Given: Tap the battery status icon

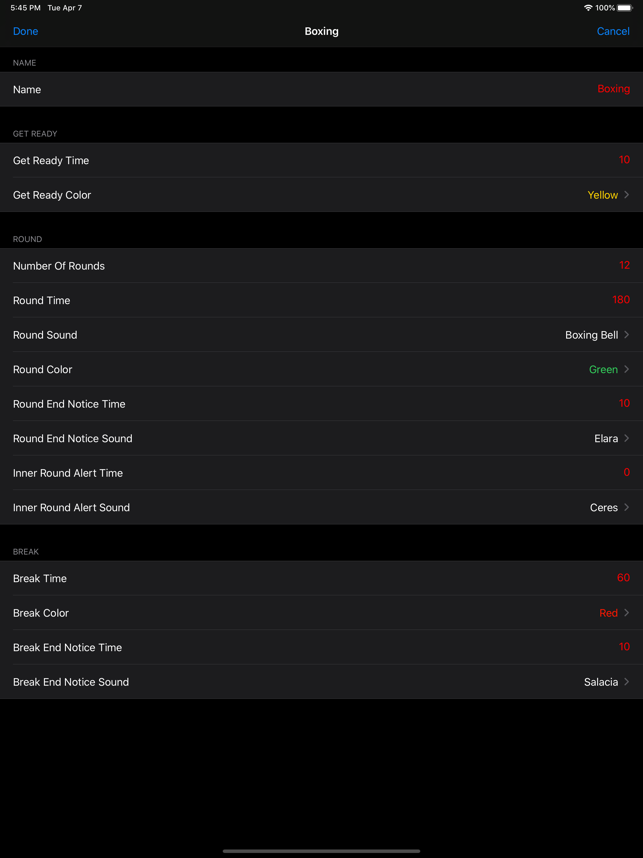Looking at the screenshot, I should pyautogui.click(x=625, y=8).
